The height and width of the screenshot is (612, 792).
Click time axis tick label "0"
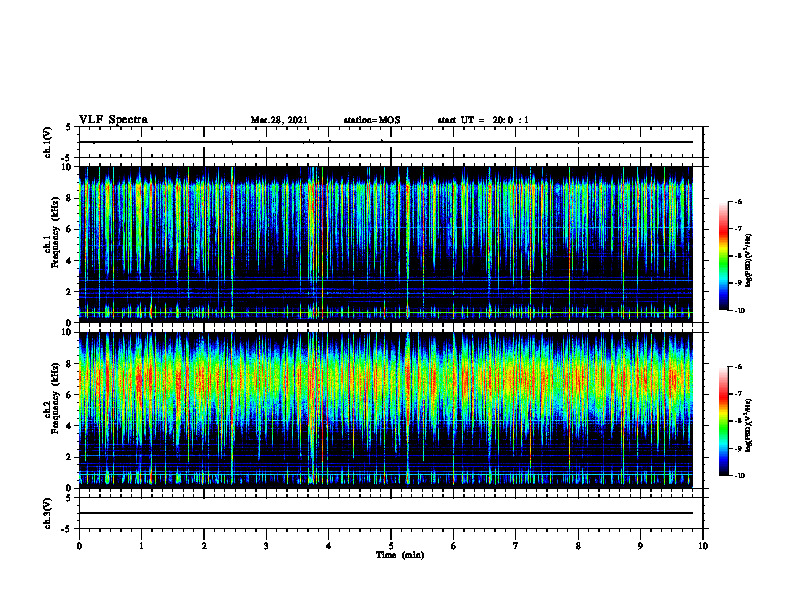(79, 546)
